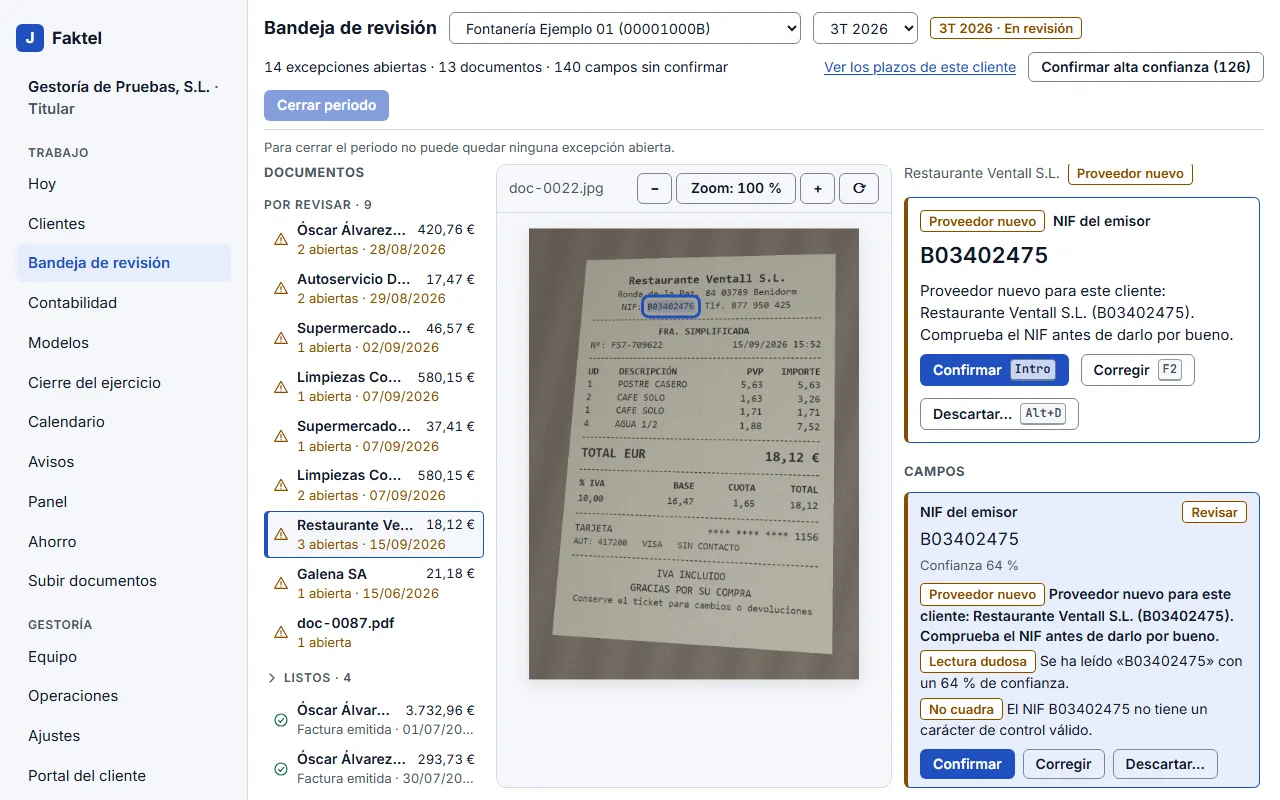The width and height of the screenshot is (1280, 800).
Task: Click the Confianza 64 % text
Action: [969, 565]
